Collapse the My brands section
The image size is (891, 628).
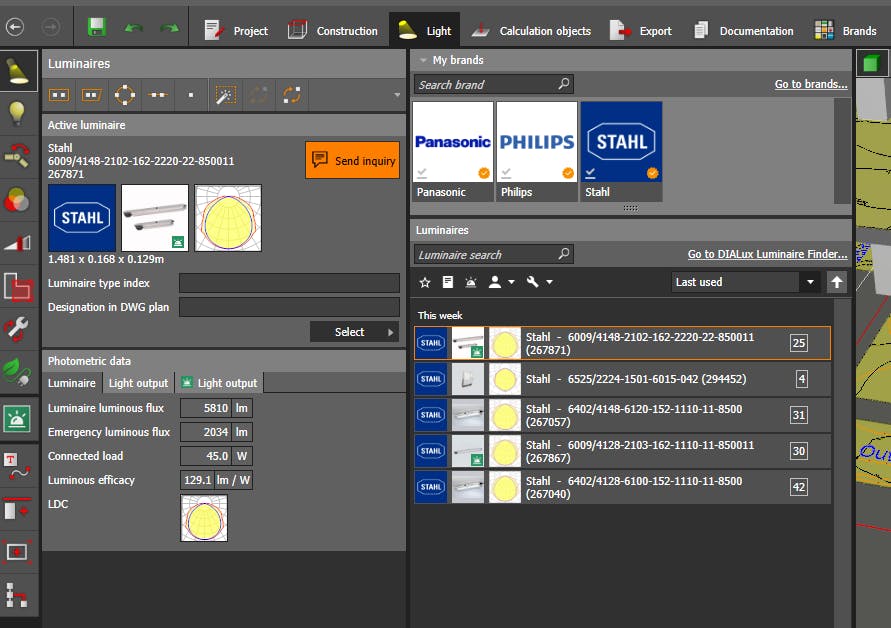(x=423, y=61)
